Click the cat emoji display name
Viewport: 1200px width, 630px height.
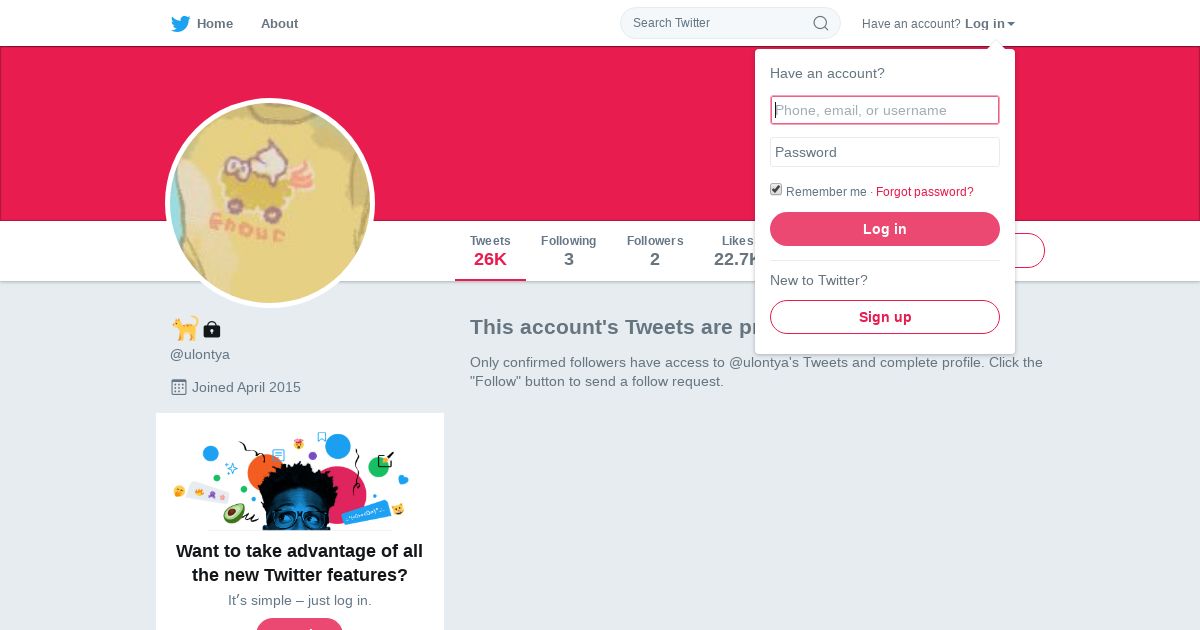[184, 328]
